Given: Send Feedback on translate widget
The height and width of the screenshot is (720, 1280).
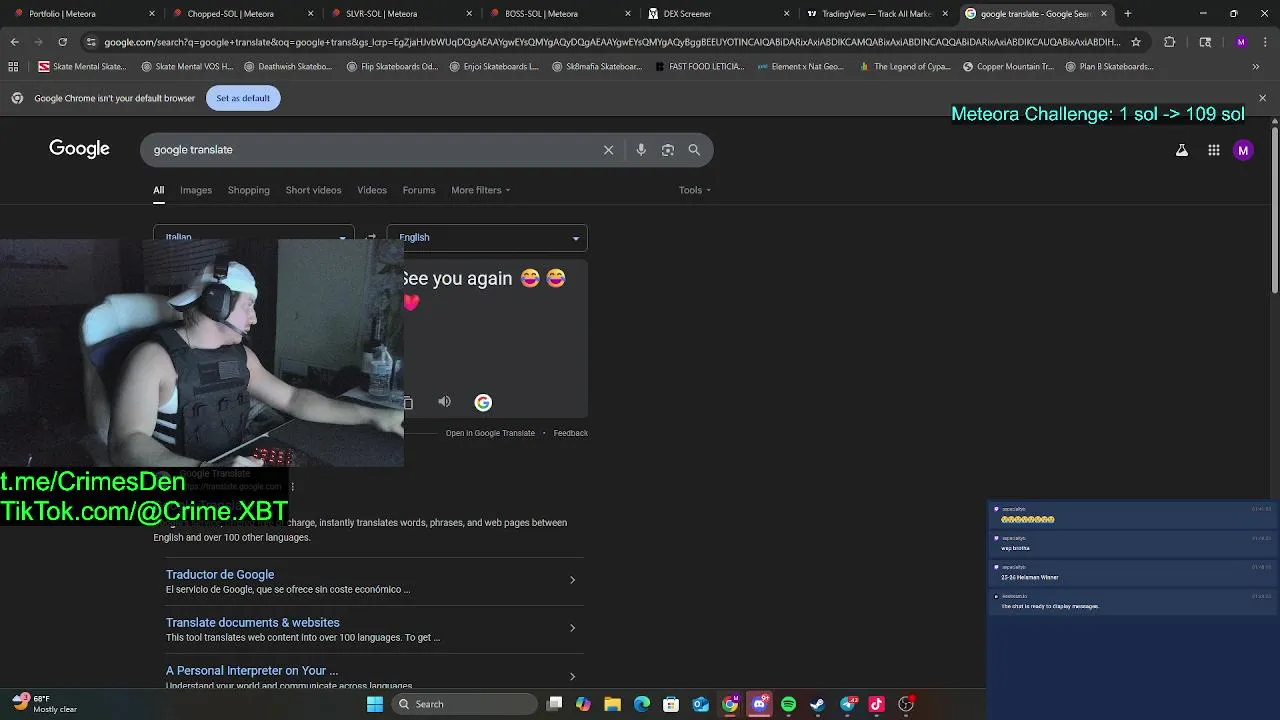Looking at the screenshot, I should click(571, 433).
